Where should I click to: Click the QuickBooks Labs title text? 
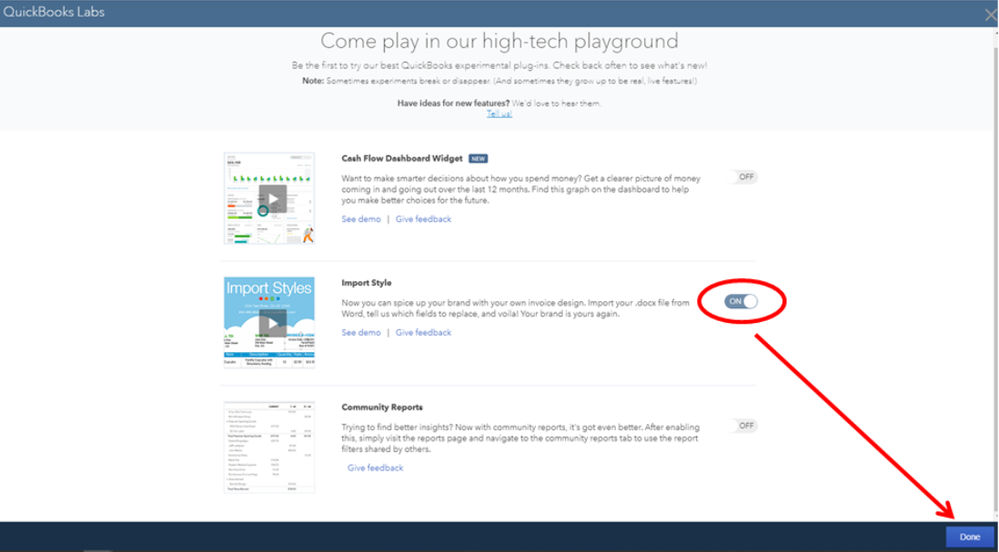coord(54,11)
